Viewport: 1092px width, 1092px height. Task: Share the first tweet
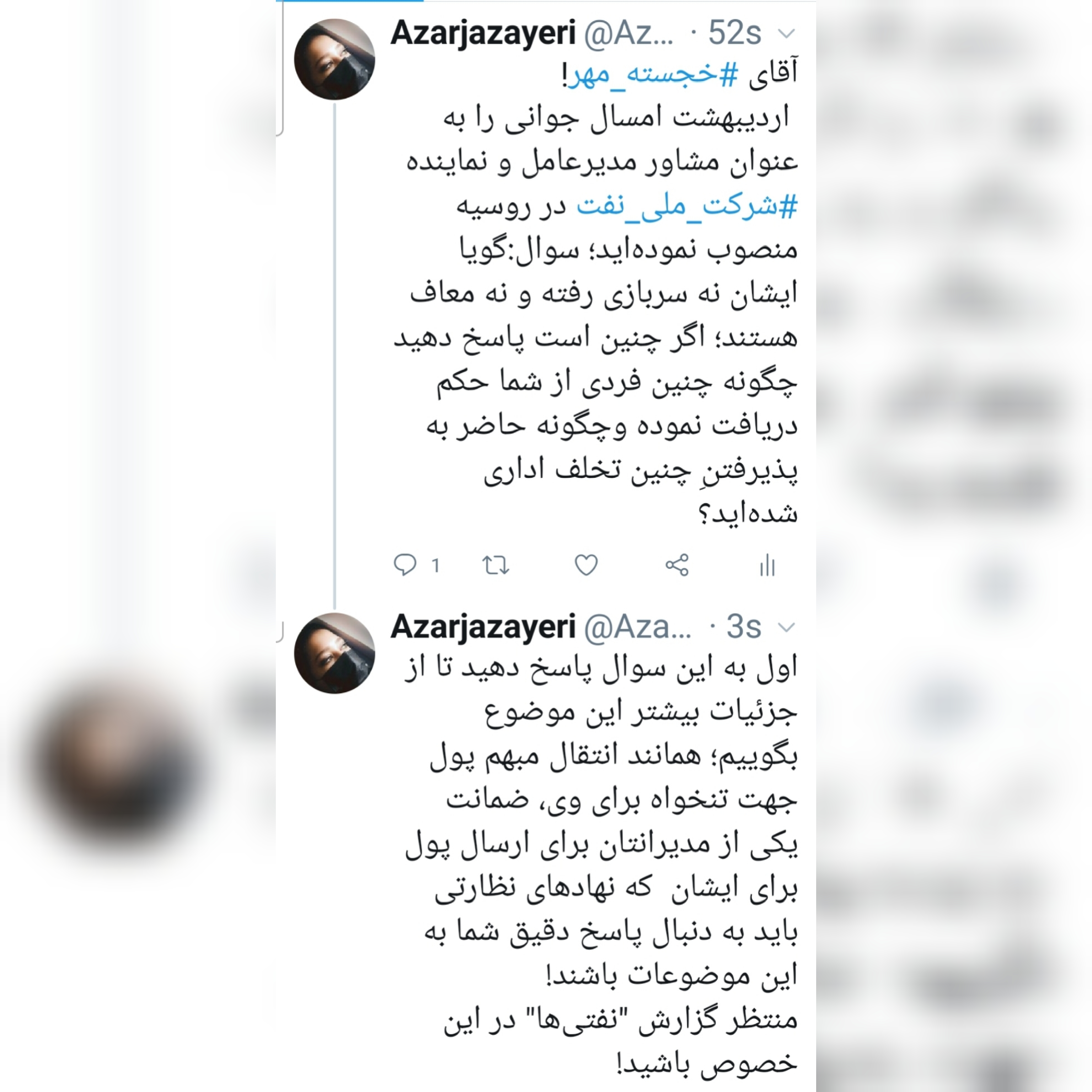(676, 564)
